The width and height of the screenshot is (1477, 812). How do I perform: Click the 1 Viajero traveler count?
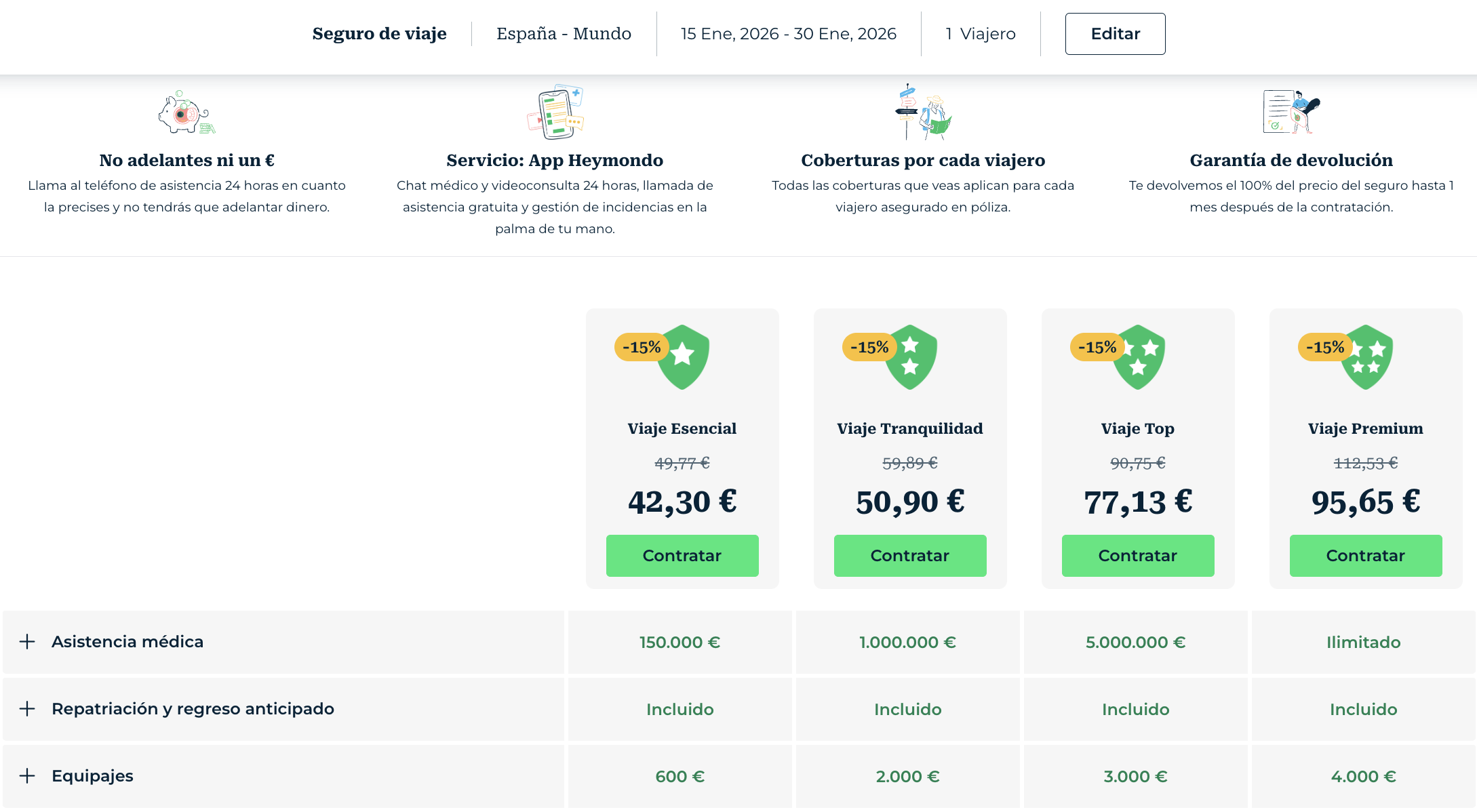[981, 34]
